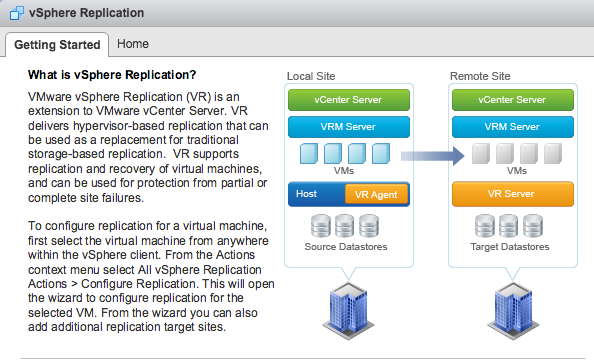594x362 pixels.
Task: Select the Remote Site VRM Server block
Action: [x=513, y=127]
